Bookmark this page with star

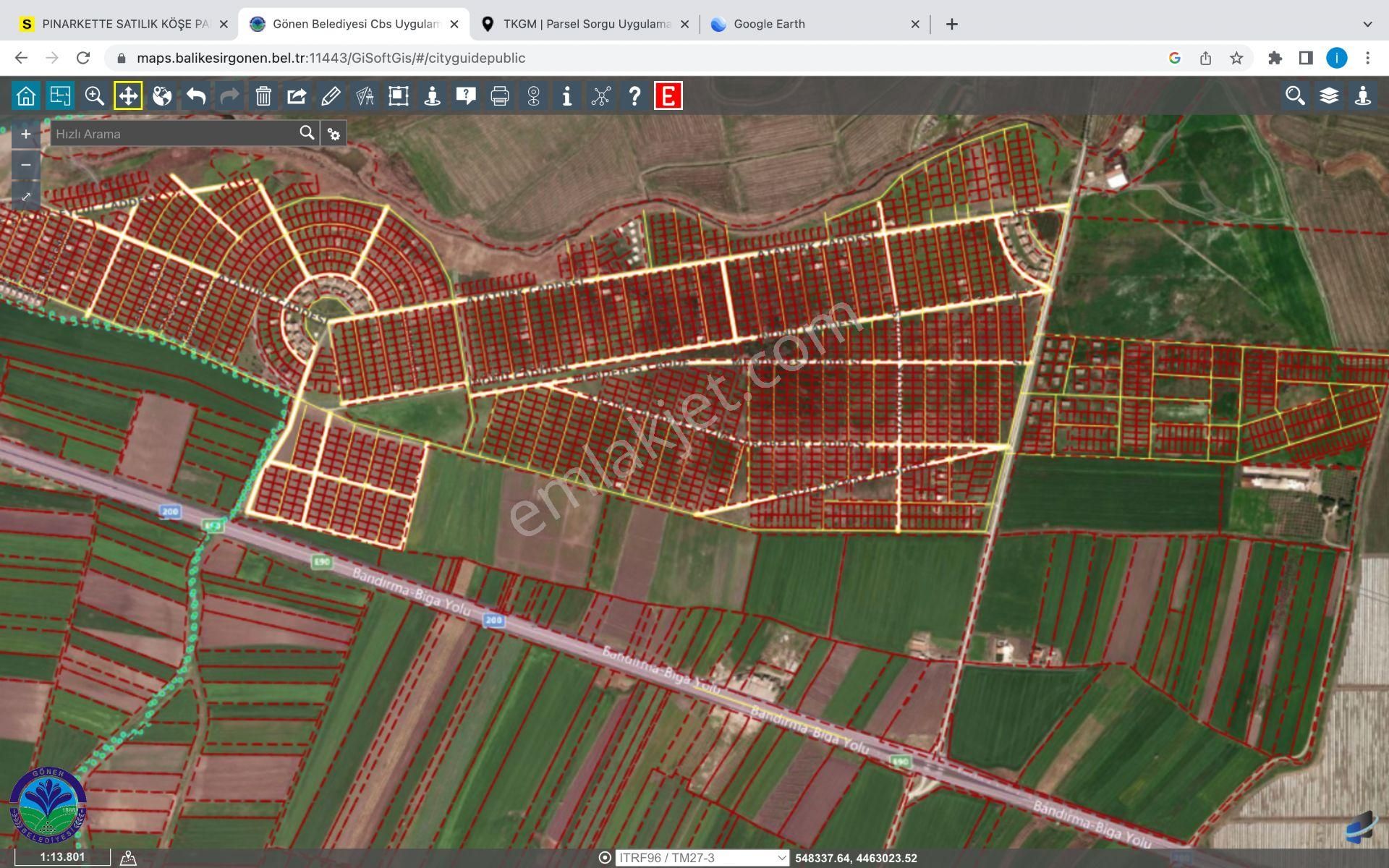[x=1236, y=58]
